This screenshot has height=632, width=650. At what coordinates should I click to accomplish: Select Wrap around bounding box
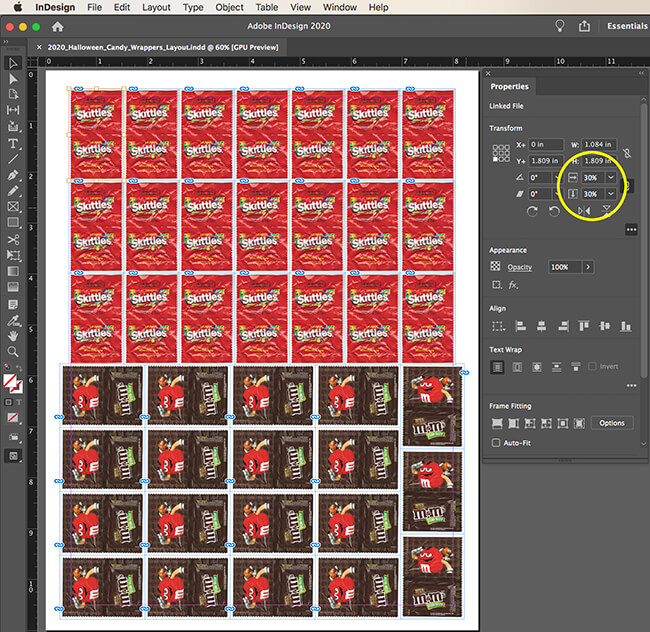coord(517,367)
